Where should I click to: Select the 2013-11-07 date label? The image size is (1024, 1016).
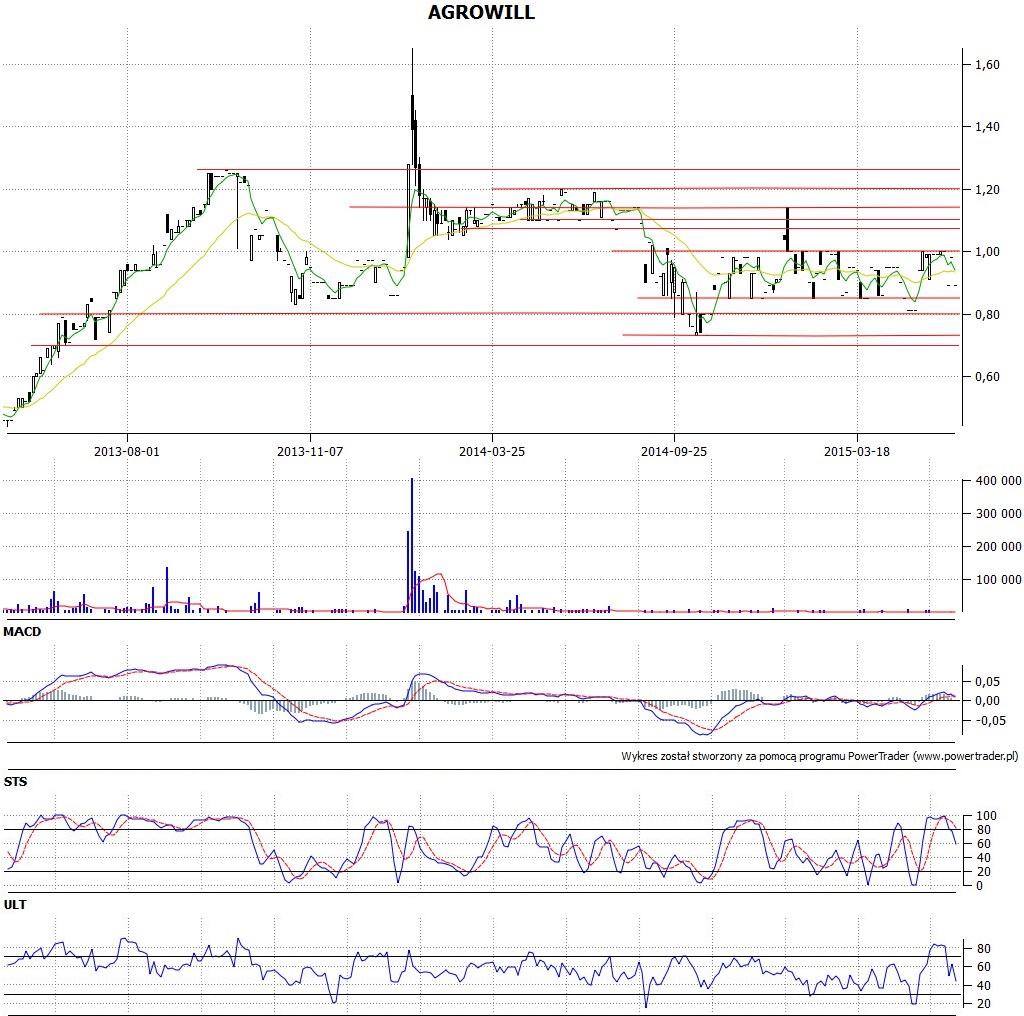310,451
